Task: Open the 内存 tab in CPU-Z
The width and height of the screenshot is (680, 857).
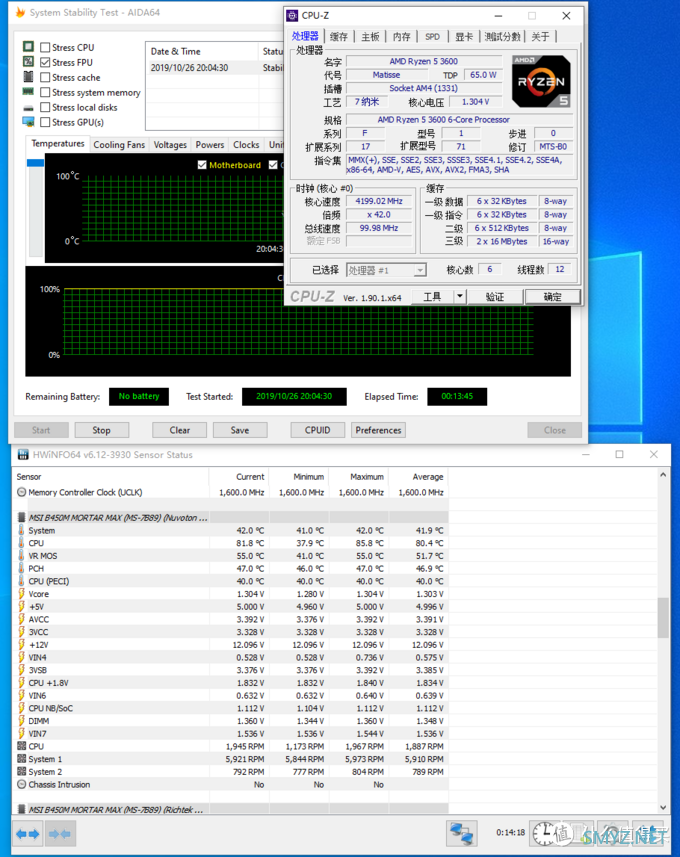Action: [x=401, y=37]
